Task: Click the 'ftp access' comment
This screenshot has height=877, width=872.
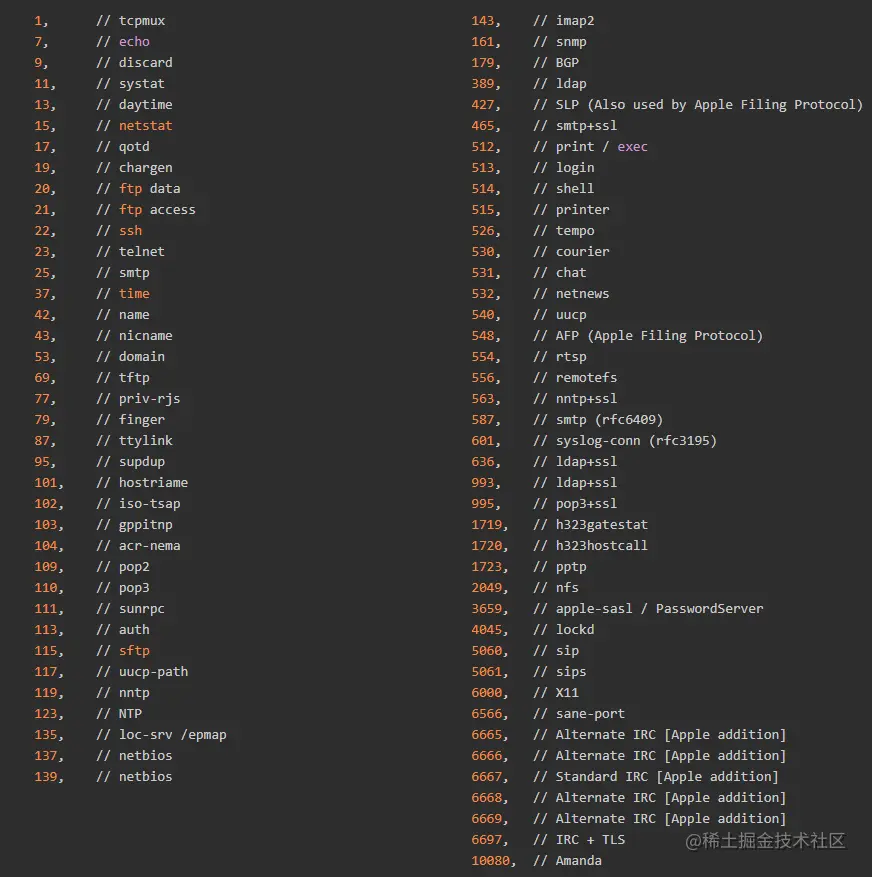Action: (157, 210)
